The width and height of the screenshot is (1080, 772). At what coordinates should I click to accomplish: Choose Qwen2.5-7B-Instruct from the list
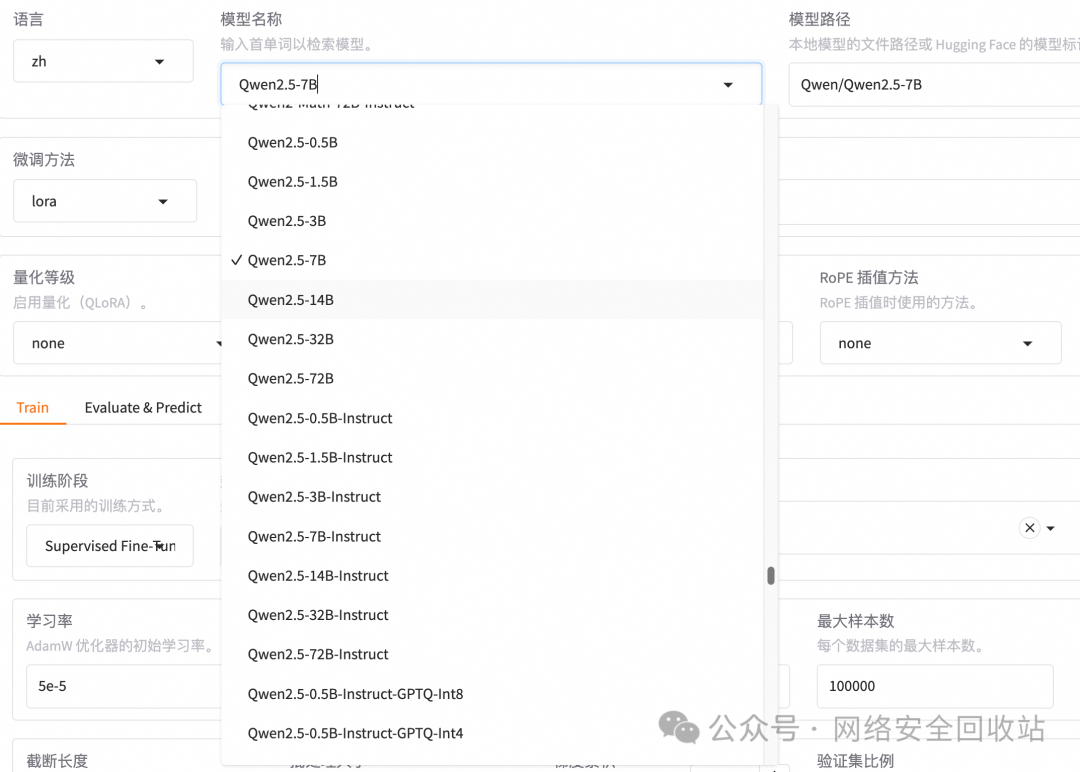pos(492,536)
